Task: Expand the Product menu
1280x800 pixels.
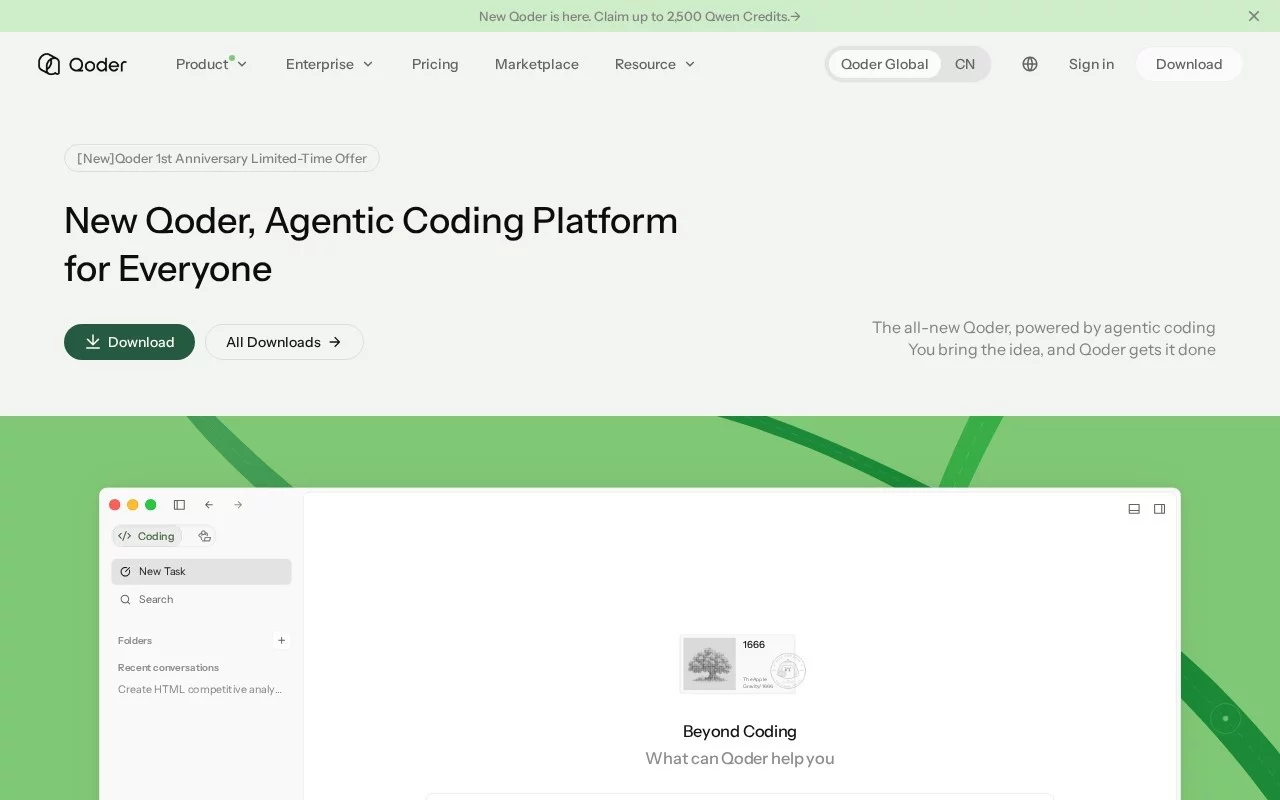Action: (x=211, y=64)
